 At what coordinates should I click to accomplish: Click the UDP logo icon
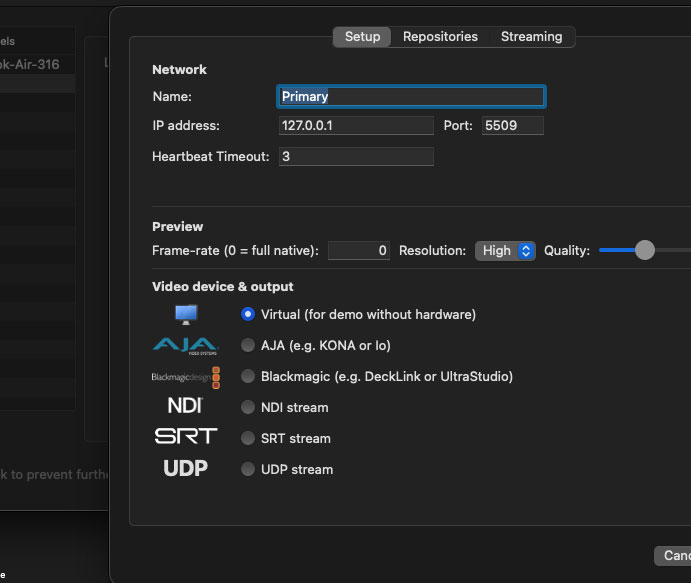click(185, 469)
